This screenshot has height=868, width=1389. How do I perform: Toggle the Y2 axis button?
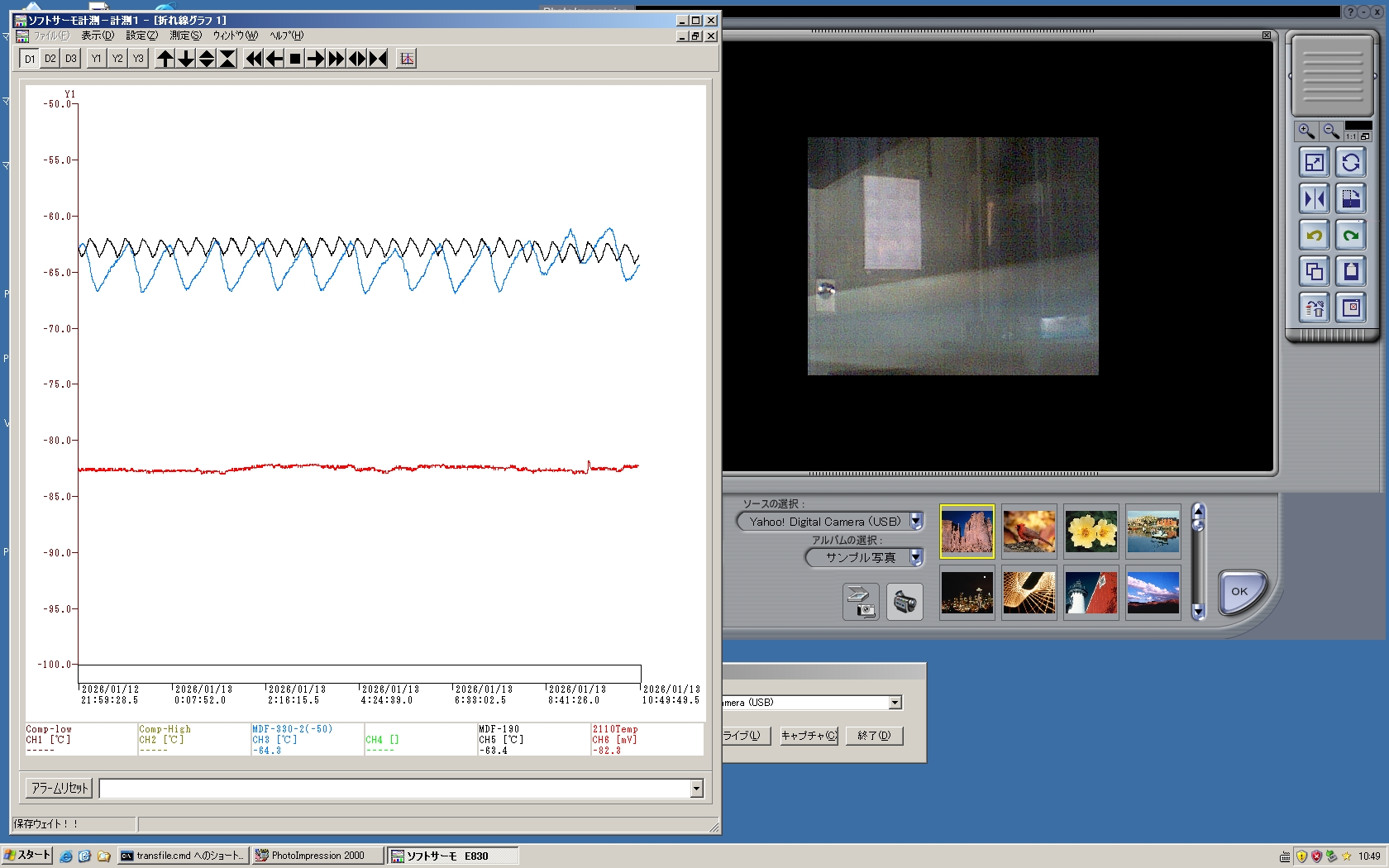coord(117,59)
